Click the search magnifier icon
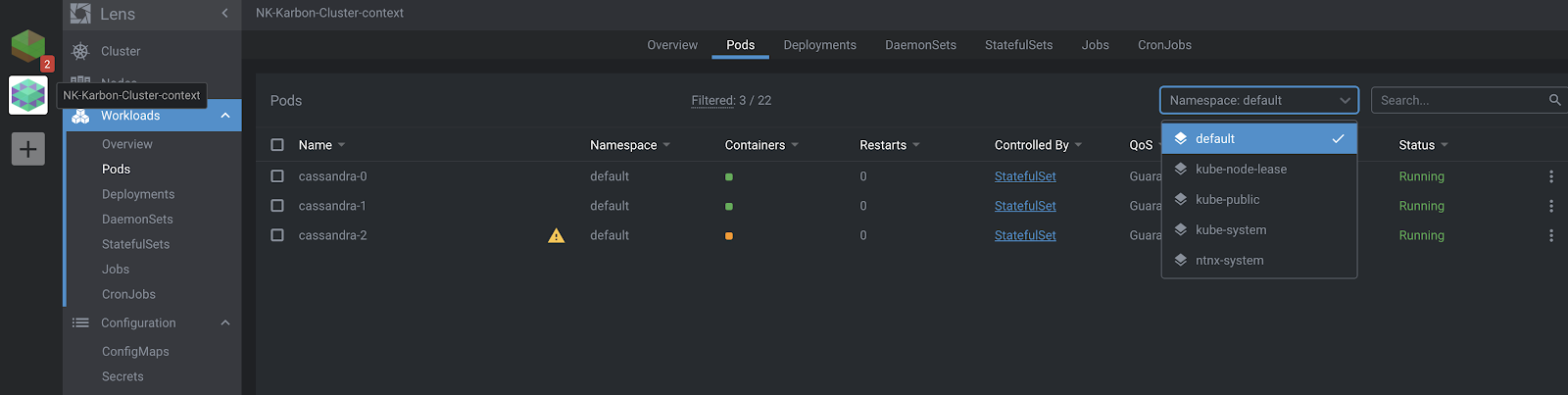 pyautogui.click(x=1554, y=100)
